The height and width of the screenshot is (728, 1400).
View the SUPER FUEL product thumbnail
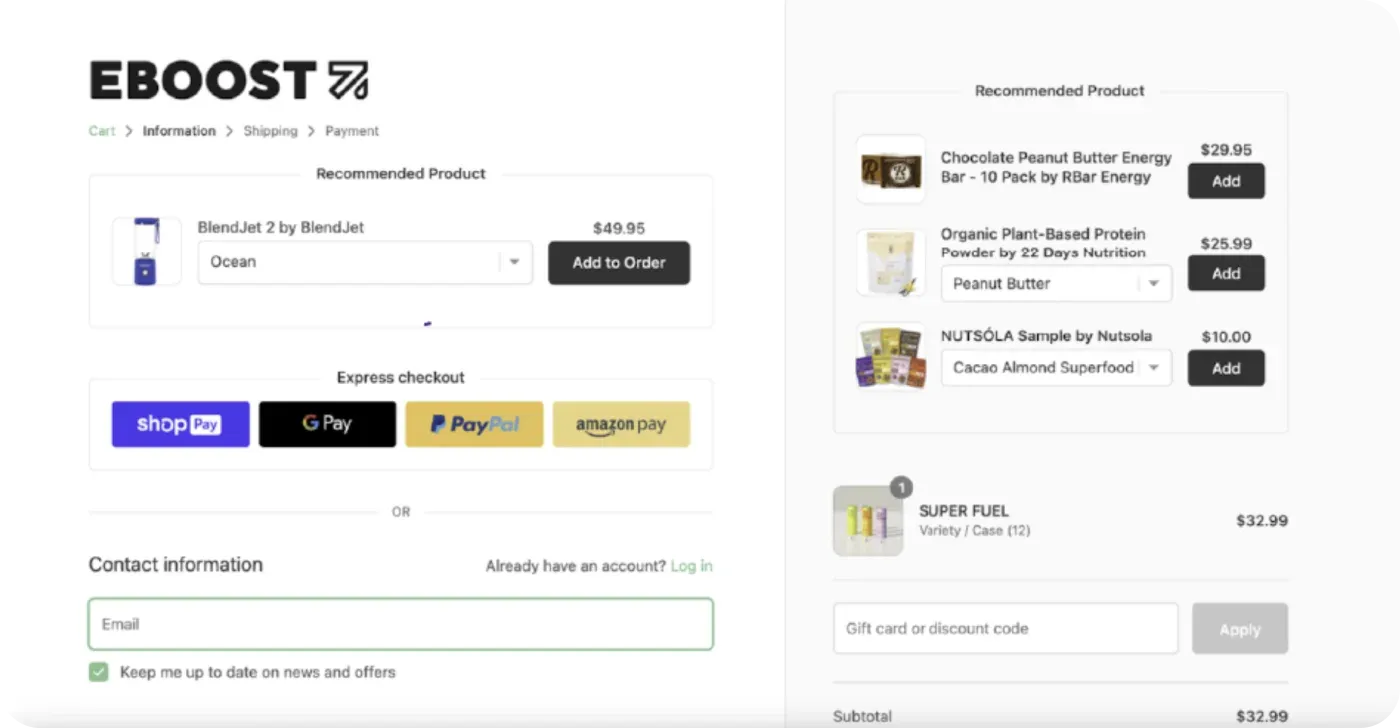point(868,520)
